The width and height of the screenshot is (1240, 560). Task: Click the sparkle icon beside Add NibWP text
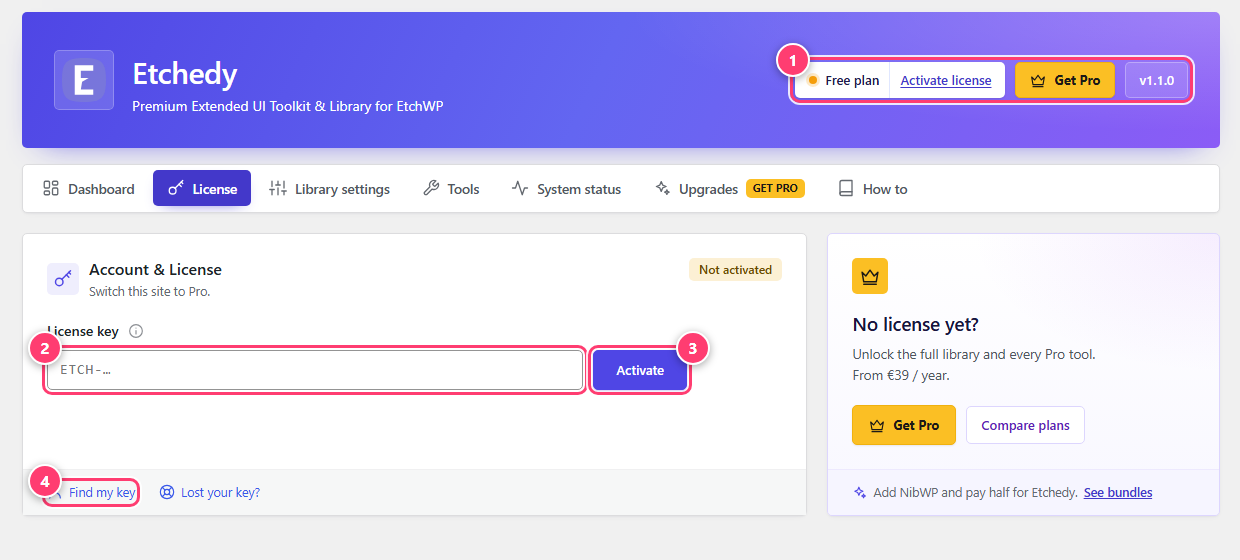pyautogui.click(x=860, y=492)
